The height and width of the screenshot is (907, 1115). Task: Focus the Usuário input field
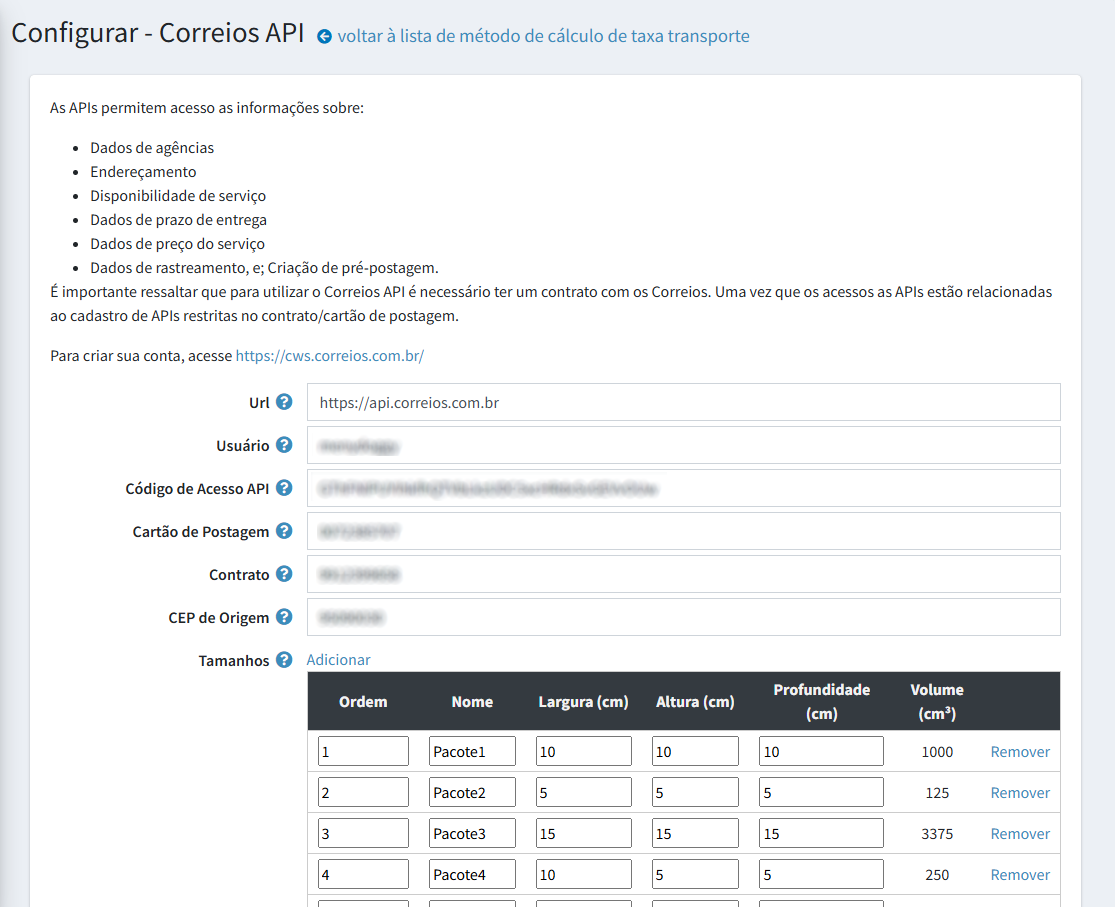(683, 445)
